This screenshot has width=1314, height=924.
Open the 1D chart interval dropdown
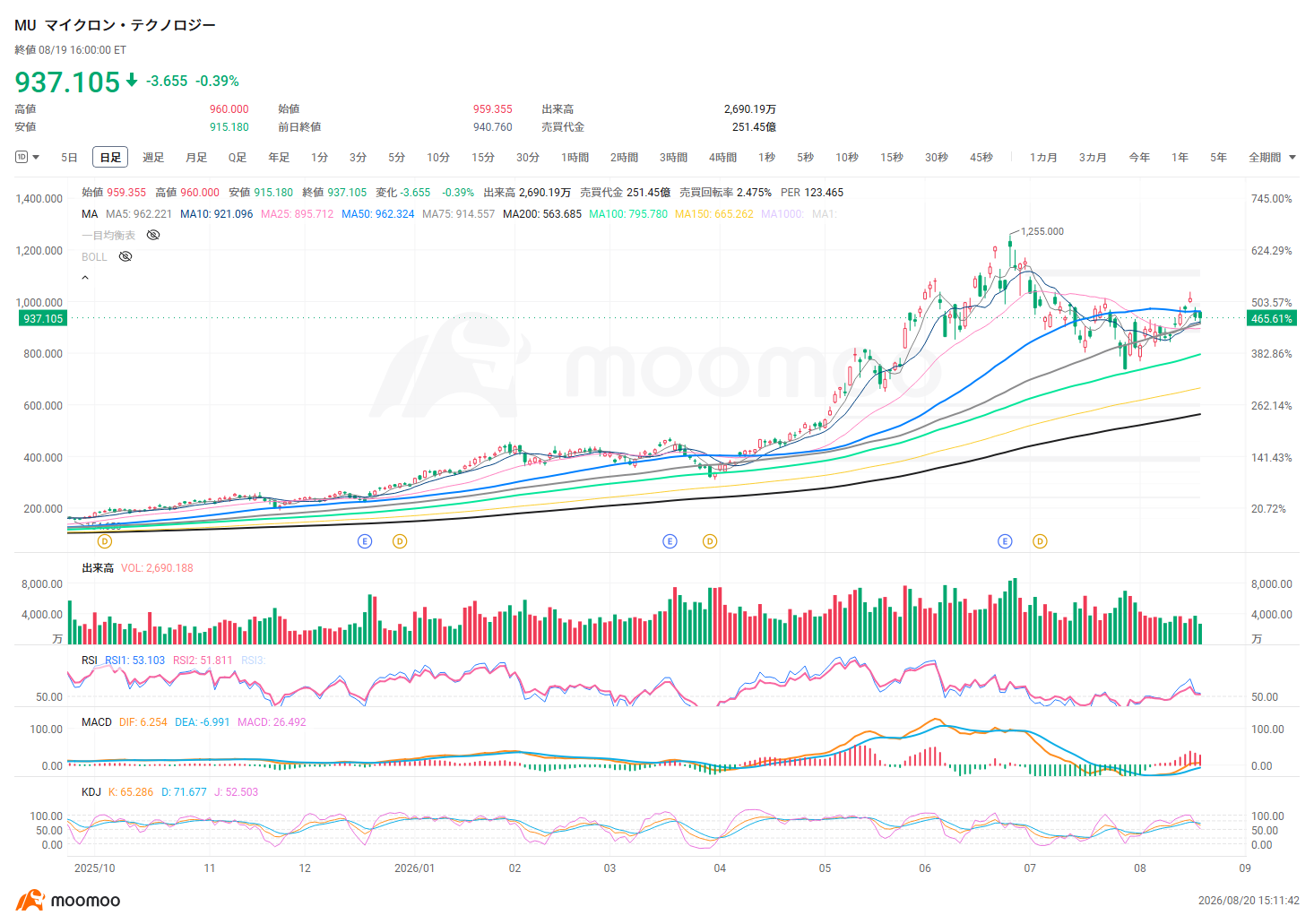28,157
